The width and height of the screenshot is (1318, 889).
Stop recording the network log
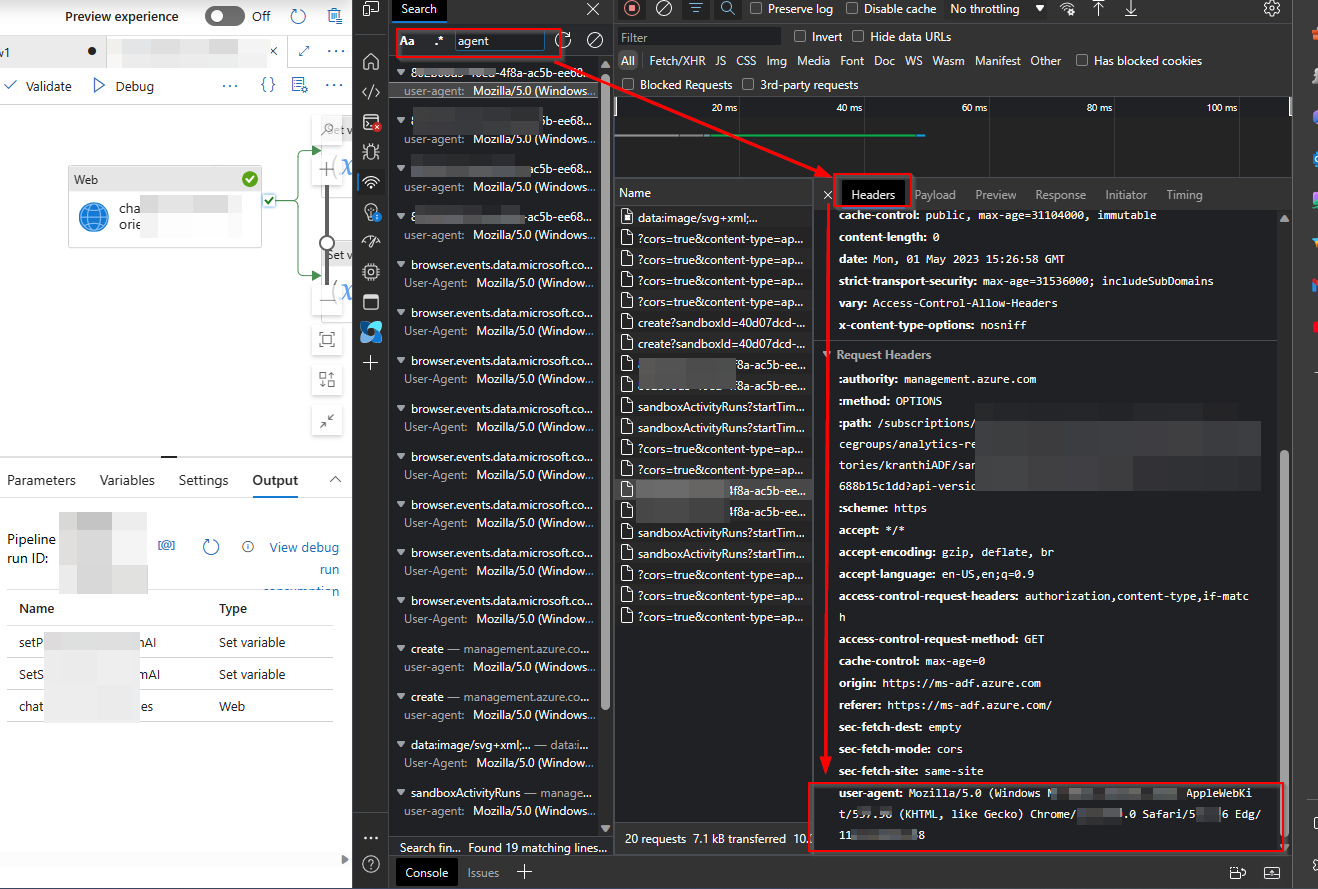pyautogui.click(x=632, y=9)
